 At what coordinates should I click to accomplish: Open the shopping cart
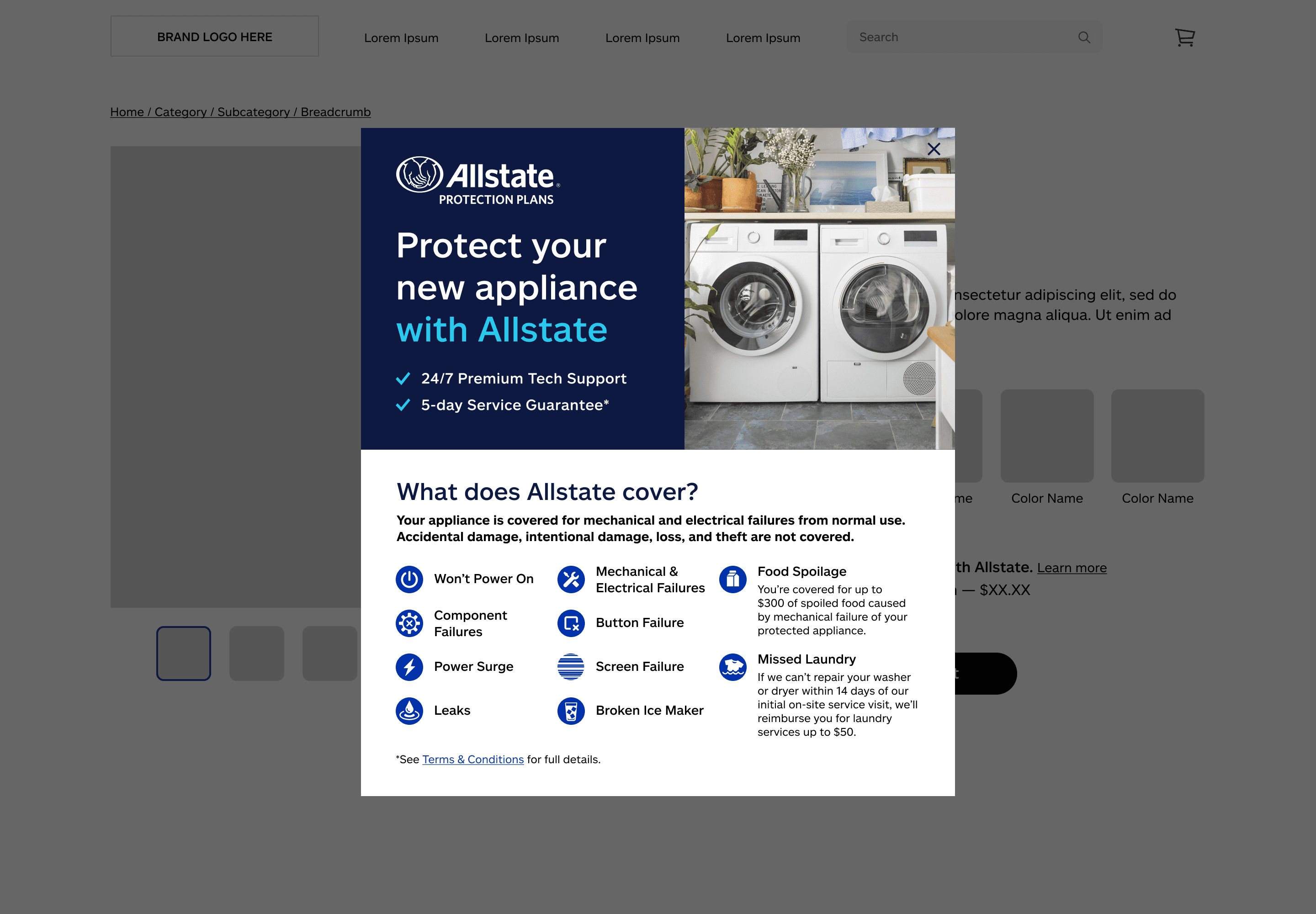click(x=1185, y=37)
